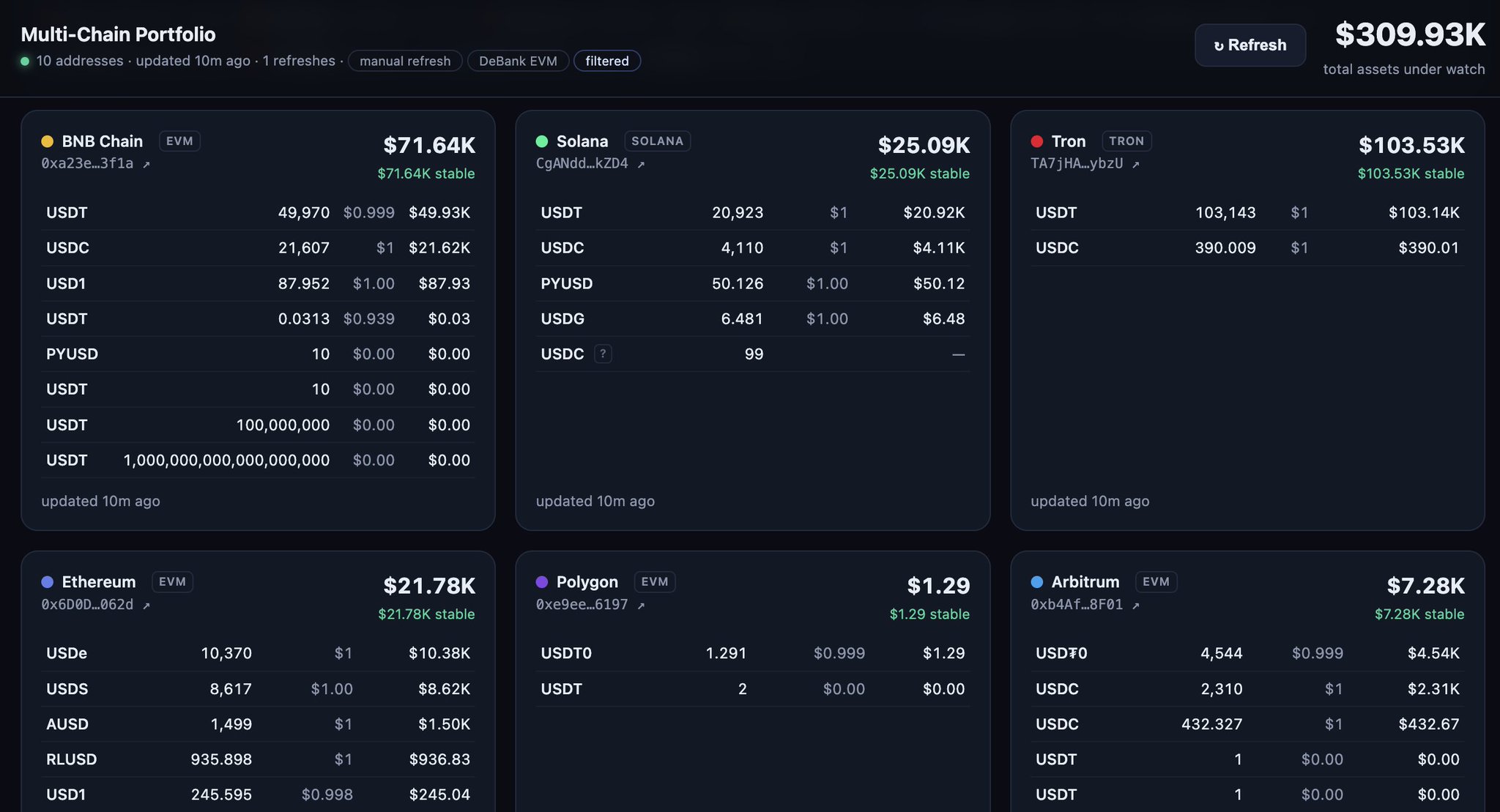
Task: Click the Solana green dot indicator
Action: [542, 141]
